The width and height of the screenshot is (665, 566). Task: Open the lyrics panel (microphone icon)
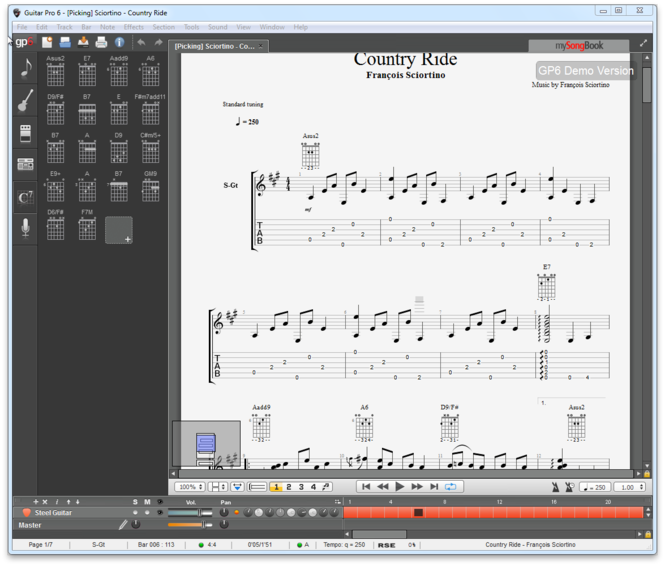pyautogui.click(x=25, y=228)
